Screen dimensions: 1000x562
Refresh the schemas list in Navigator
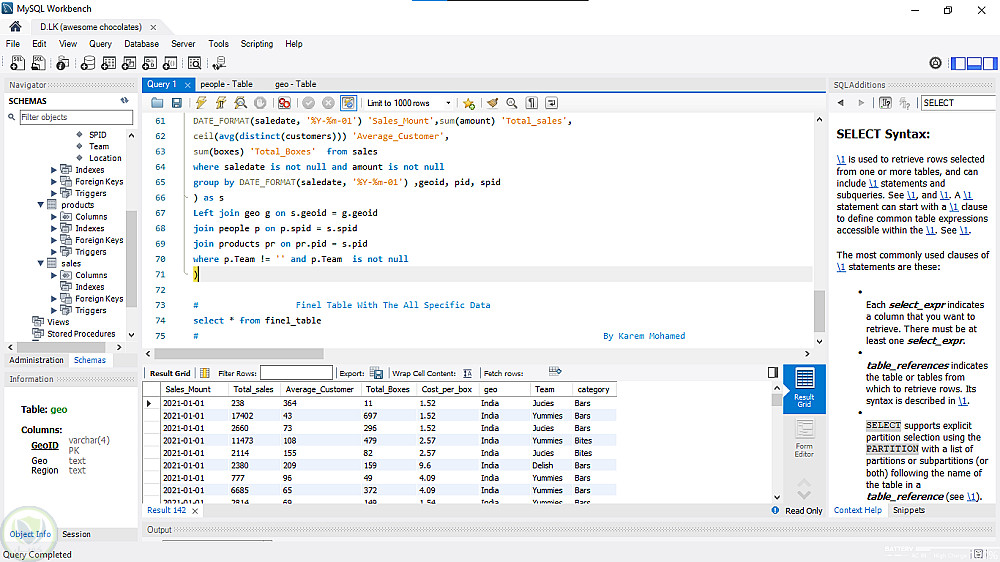(125, 101)
